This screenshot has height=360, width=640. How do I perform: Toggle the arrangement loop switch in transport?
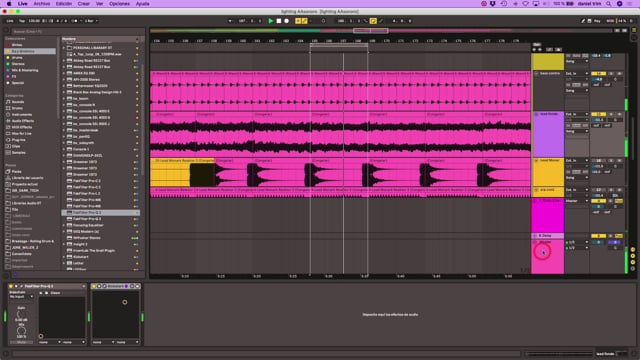pos(373,21)
